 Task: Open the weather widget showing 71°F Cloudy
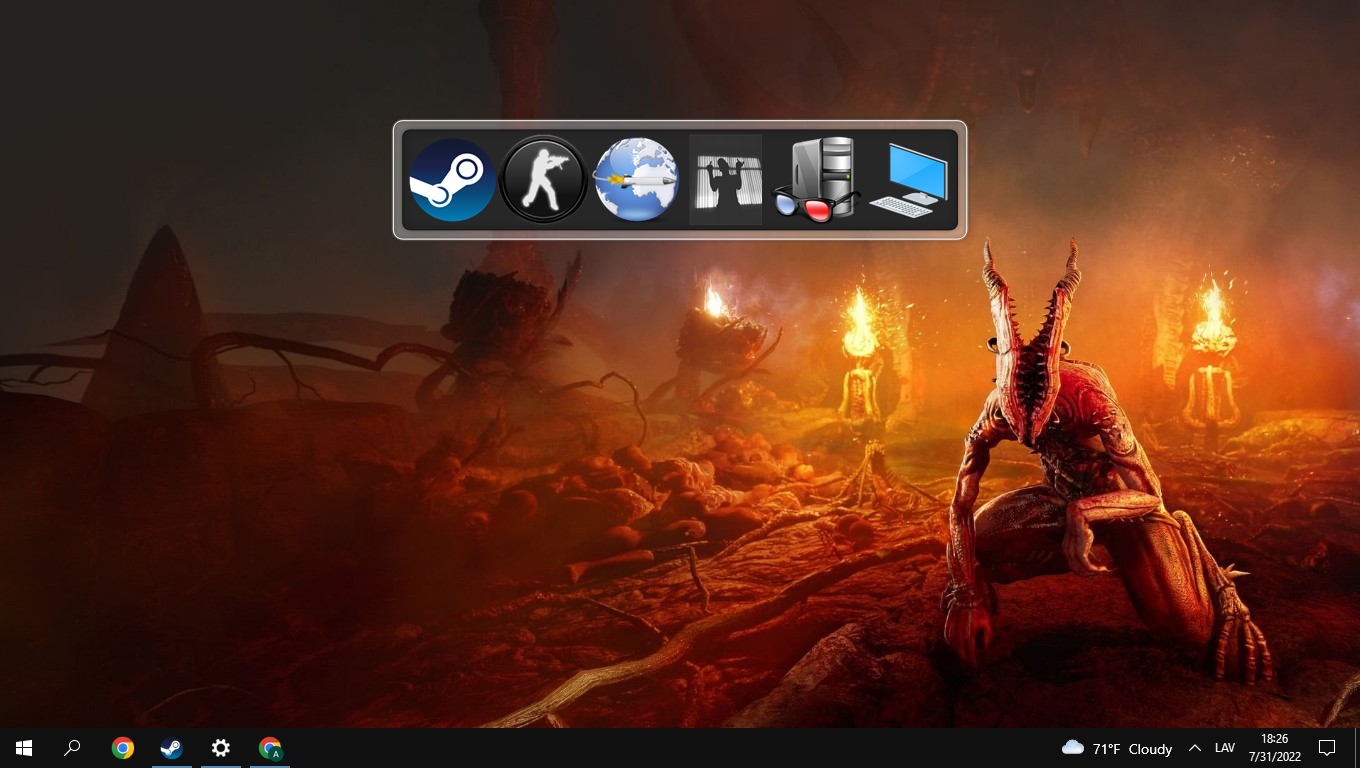click(1117, 748)
